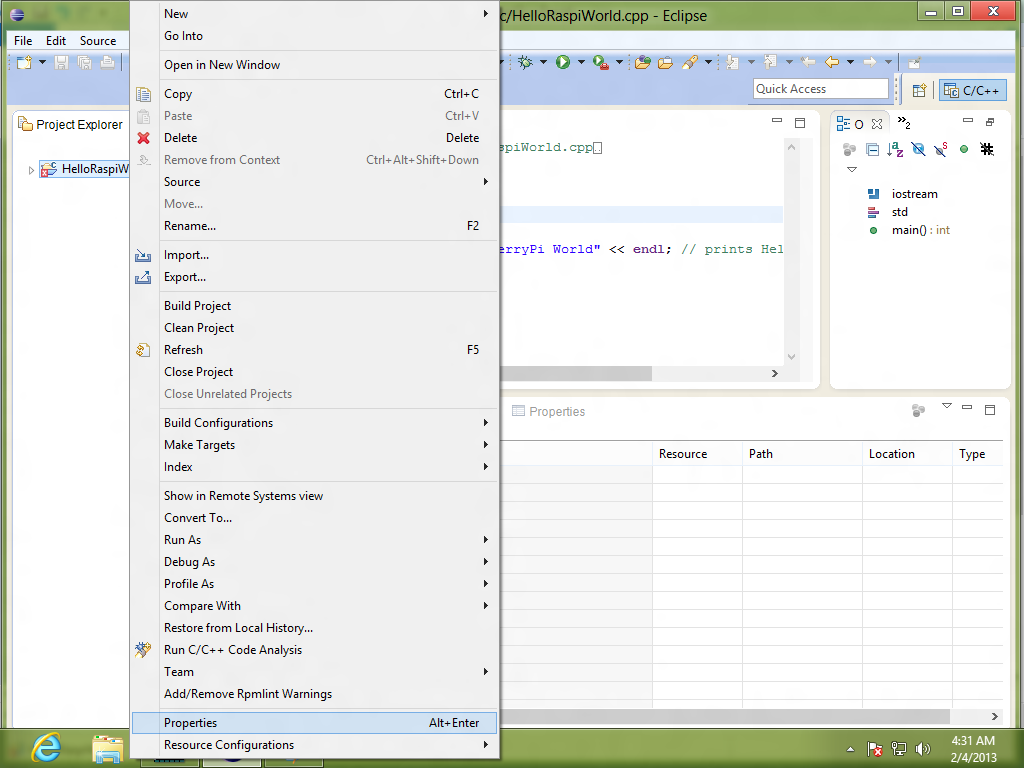Viewport: 1024px width, 768px height.
Task: Open the Run configurations dropdown arrow
Action: 581,62
